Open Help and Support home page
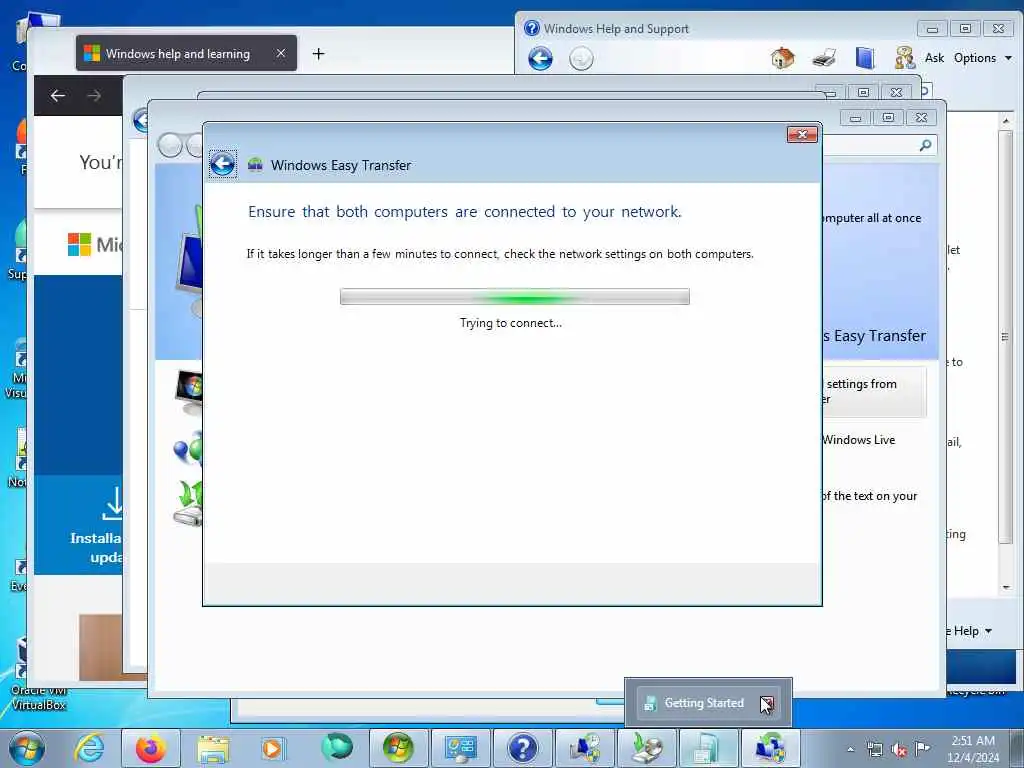1024x768 pixels. click(782, 58)
